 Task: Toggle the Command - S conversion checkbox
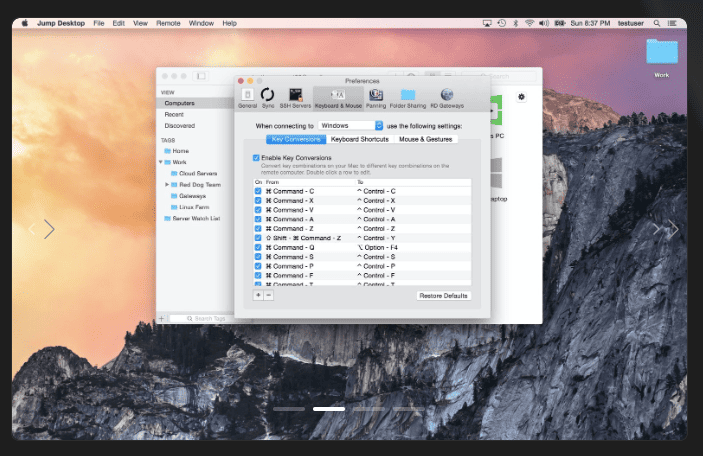click(x=258, y=257)
